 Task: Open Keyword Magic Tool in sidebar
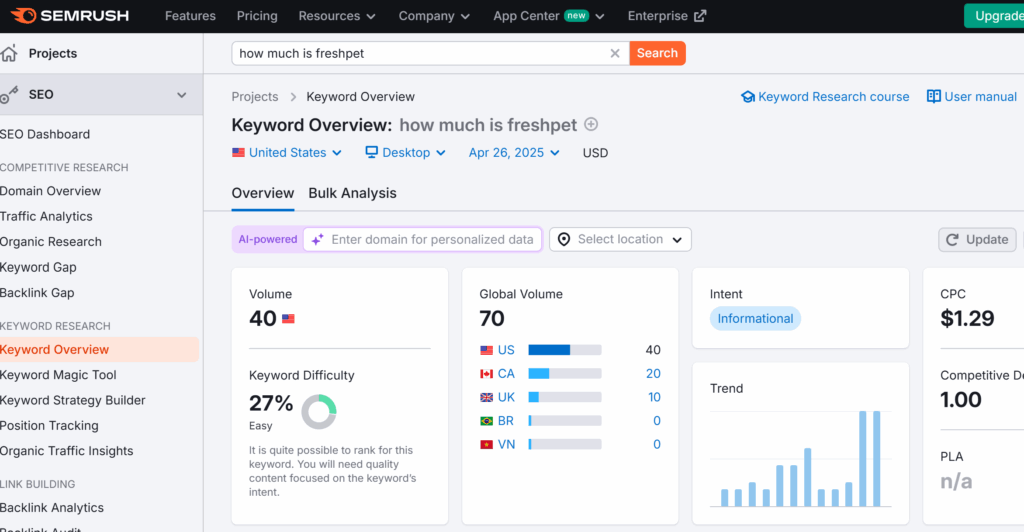click(58, 375)
